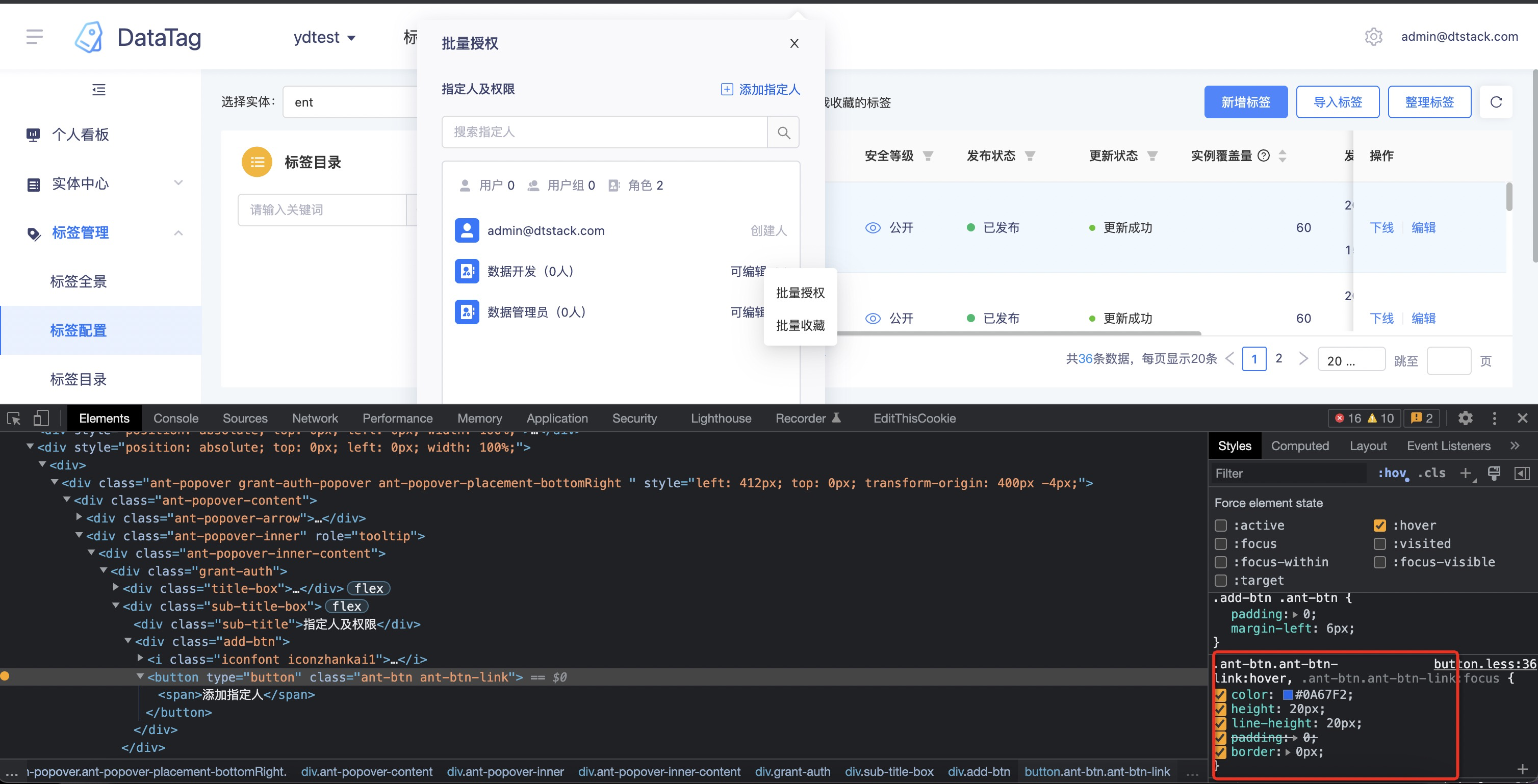
Task: Sort the table by 实例覆盖量 arrows
Action: 1283,155
